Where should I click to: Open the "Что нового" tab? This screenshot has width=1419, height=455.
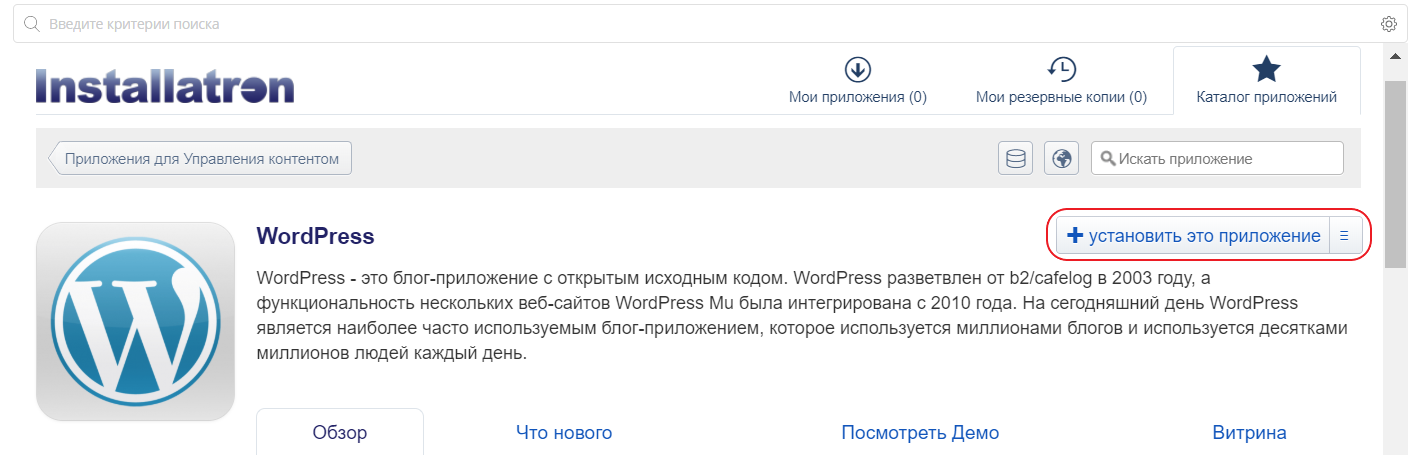tap(564, 433)
